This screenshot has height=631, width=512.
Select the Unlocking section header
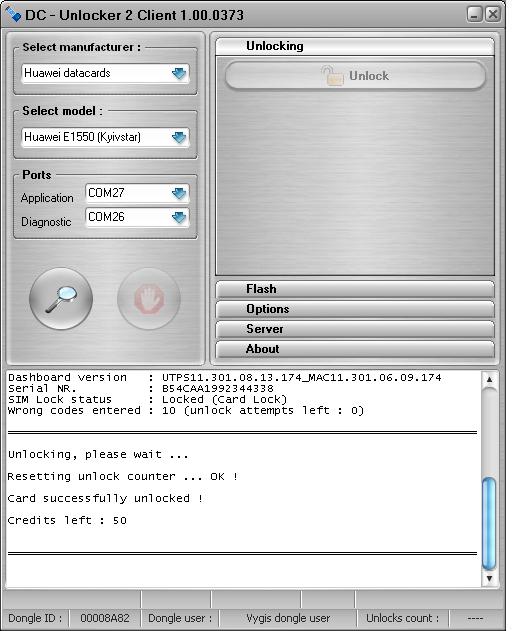click(x=355, y=46)
